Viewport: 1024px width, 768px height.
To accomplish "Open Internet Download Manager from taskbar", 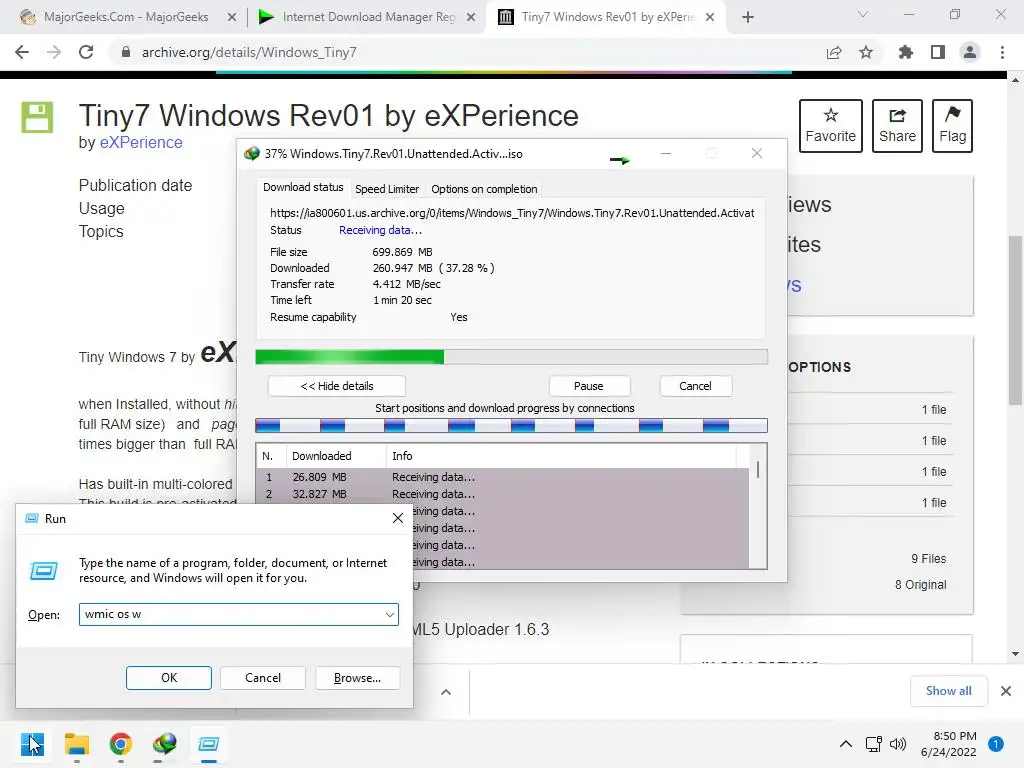I will [x=165, y=744].
